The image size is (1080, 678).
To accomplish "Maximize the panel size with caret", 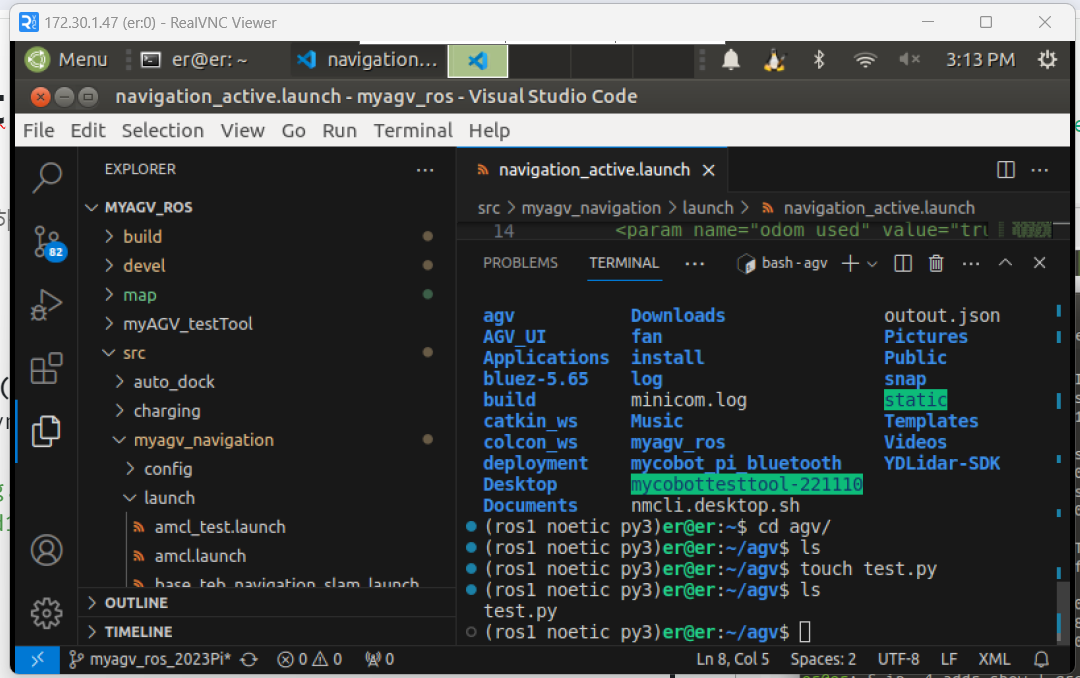I will pos(1005,263).
